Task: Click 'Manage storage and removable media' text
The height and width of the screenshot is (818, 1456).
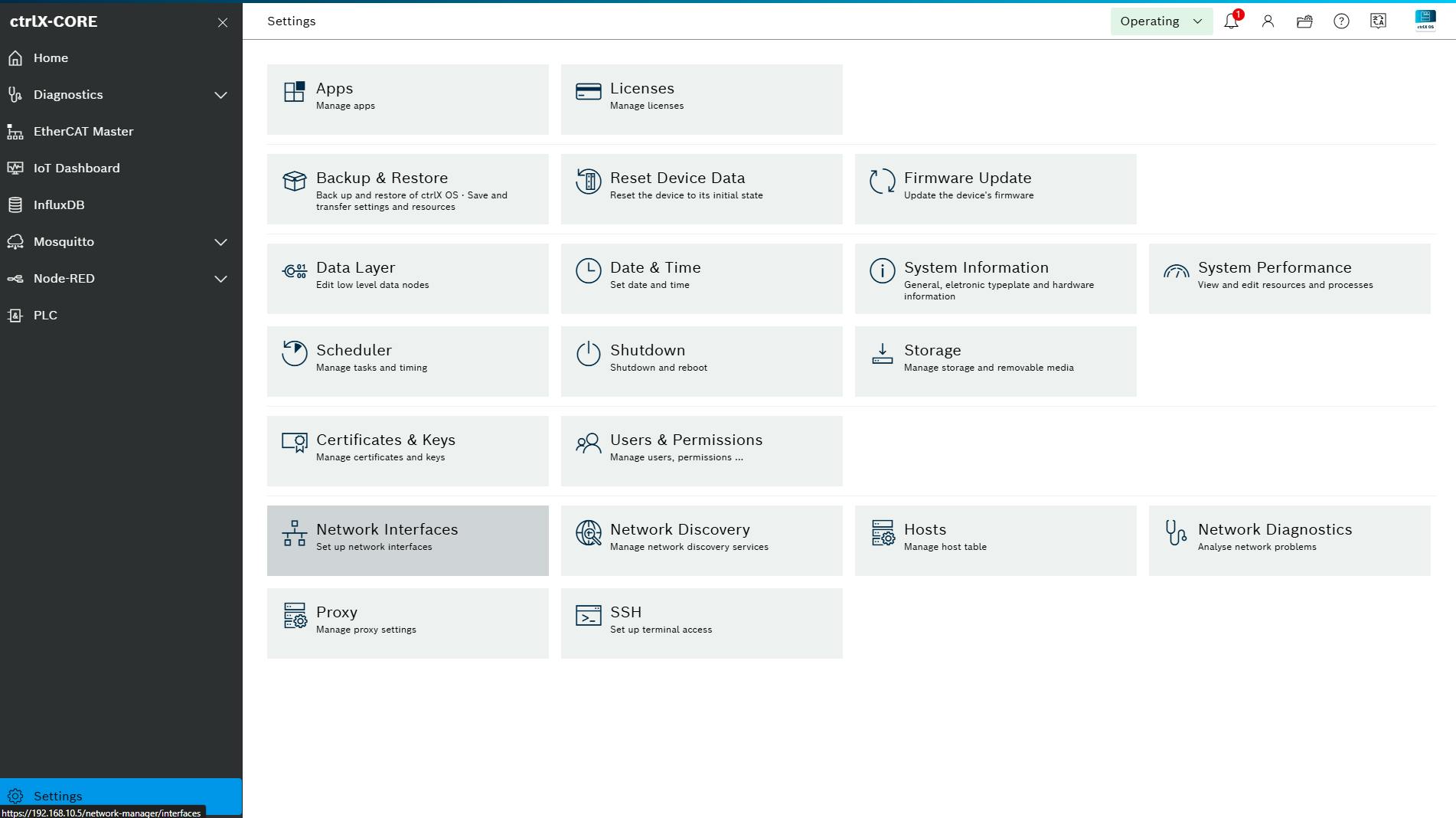Action: click(x=989, y=368)
